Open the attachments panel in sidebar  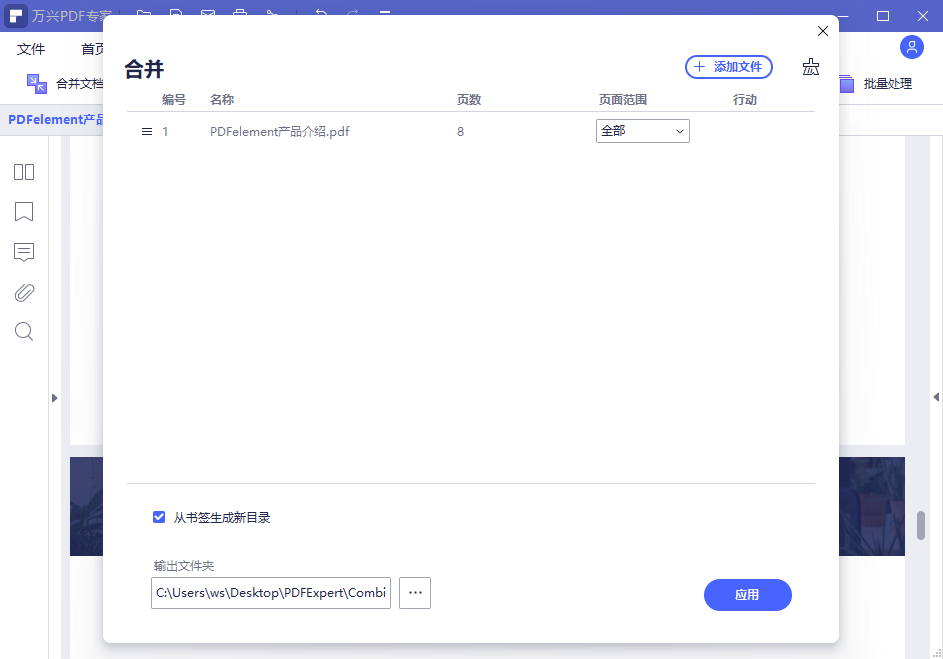23,292
